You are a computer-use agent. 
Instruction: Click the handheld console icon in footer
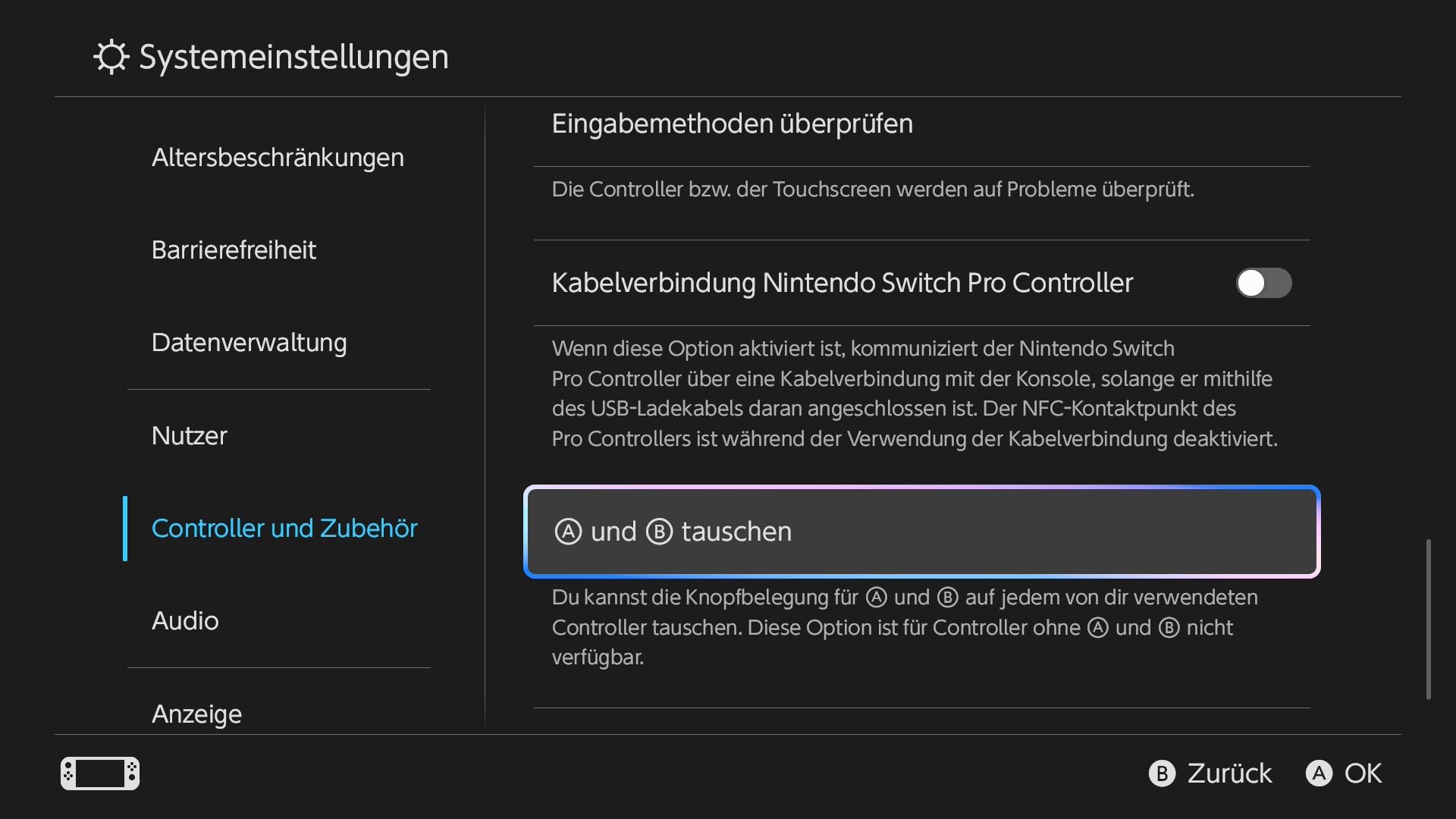(100, 773)
